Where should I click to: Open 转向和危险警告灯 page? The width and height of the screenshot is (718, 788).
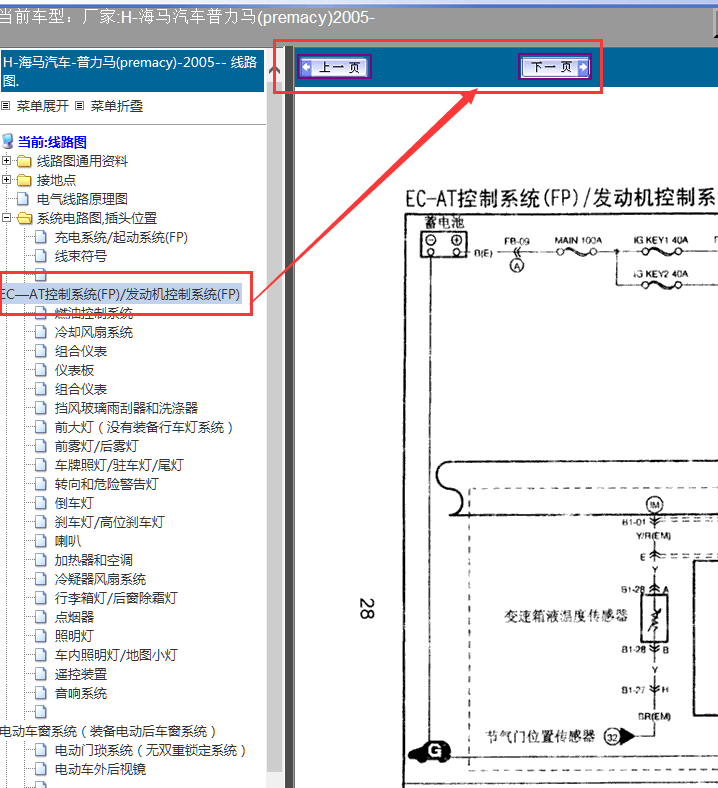point(107,484)
